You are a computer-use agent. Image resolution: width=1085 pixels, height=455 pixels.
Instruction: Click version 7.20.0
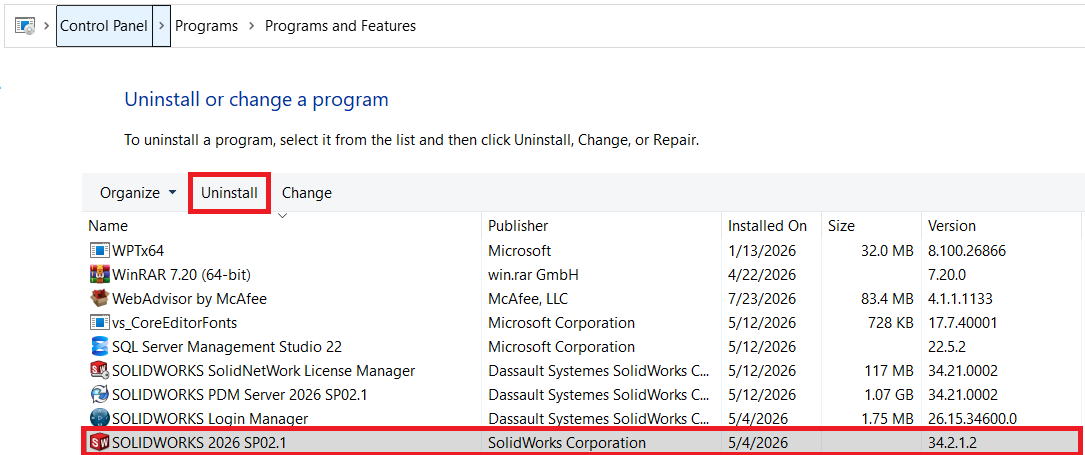[x=949, y=275]
